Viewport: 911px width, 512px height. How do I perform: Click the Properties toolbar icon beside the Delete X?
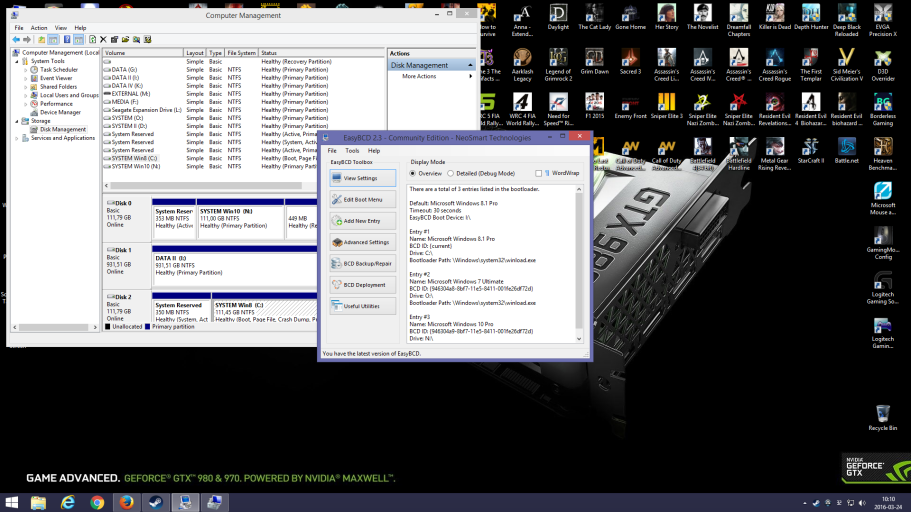click(x=114, y=40)
